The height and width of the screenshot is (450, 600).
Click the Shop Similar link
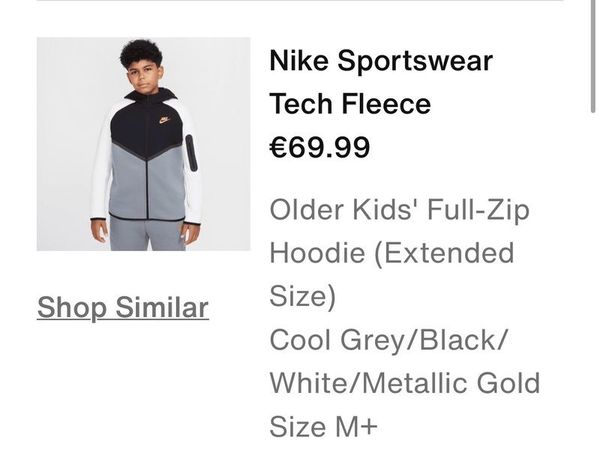click(123, 307)
